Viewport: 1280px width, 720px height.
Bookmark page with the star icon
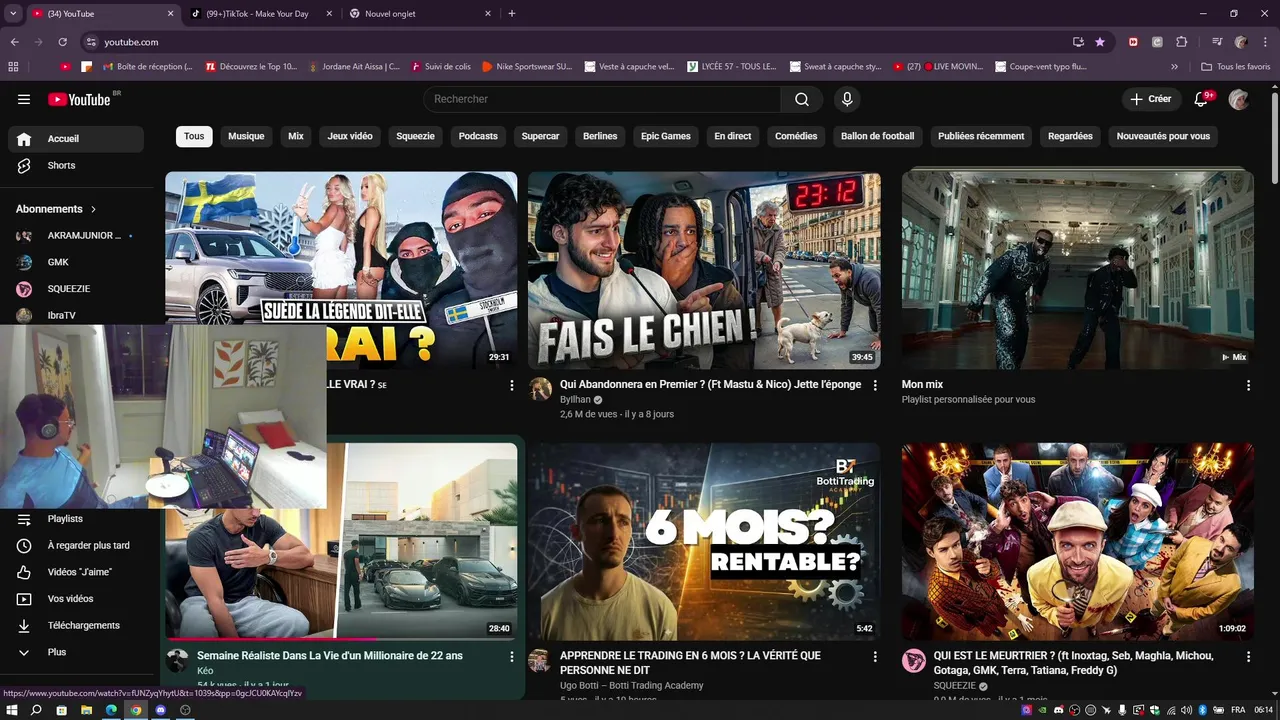coord(1100,42)
